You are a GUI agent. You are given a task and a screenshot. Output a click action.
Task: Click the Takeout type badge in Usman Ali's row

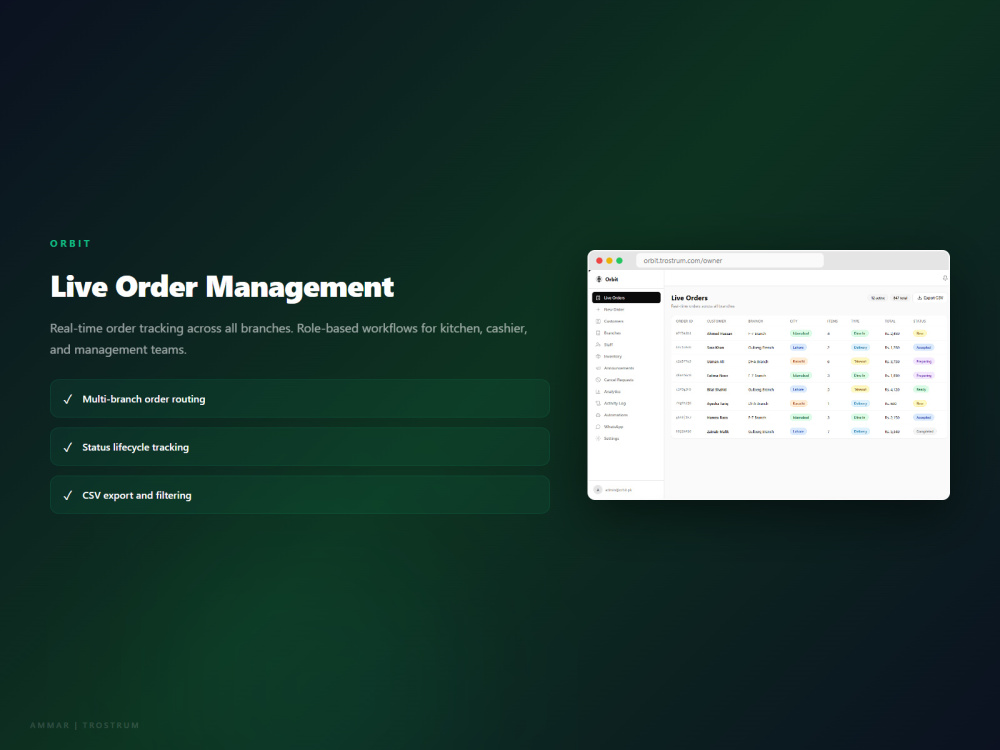[x=860, y=362]
